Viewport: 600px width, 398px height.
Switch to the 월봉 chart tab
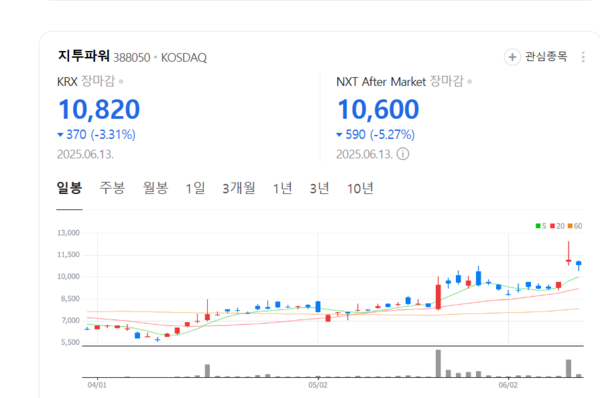155,188
